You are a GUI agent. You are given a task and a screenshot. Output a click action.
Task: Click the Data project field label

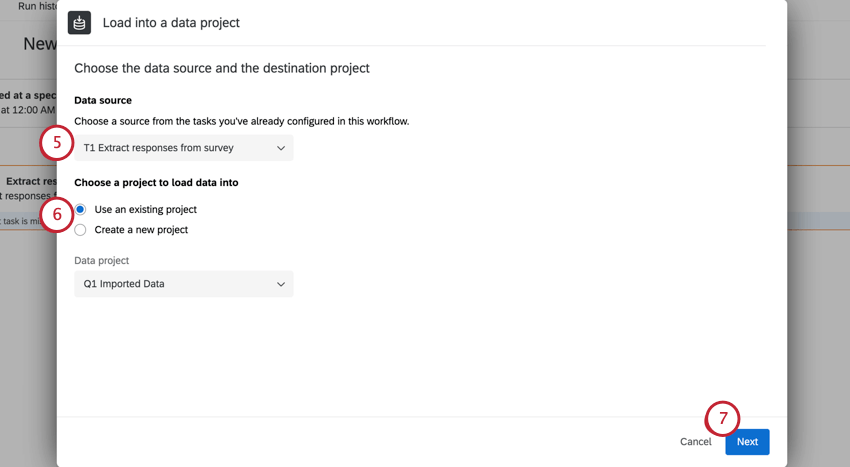(102, 260)
